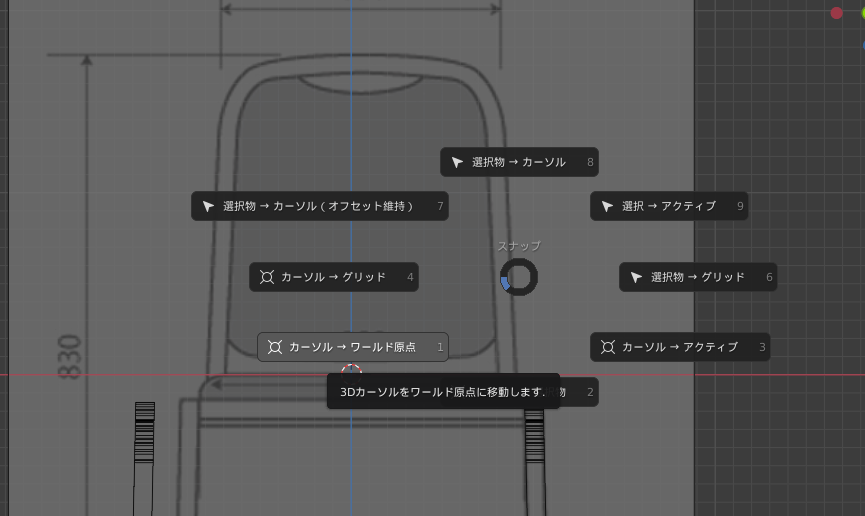The image size is (865, 516).
Task: Choose 選択物 → カーソル in snap pie menu
Action: (519, 162)
